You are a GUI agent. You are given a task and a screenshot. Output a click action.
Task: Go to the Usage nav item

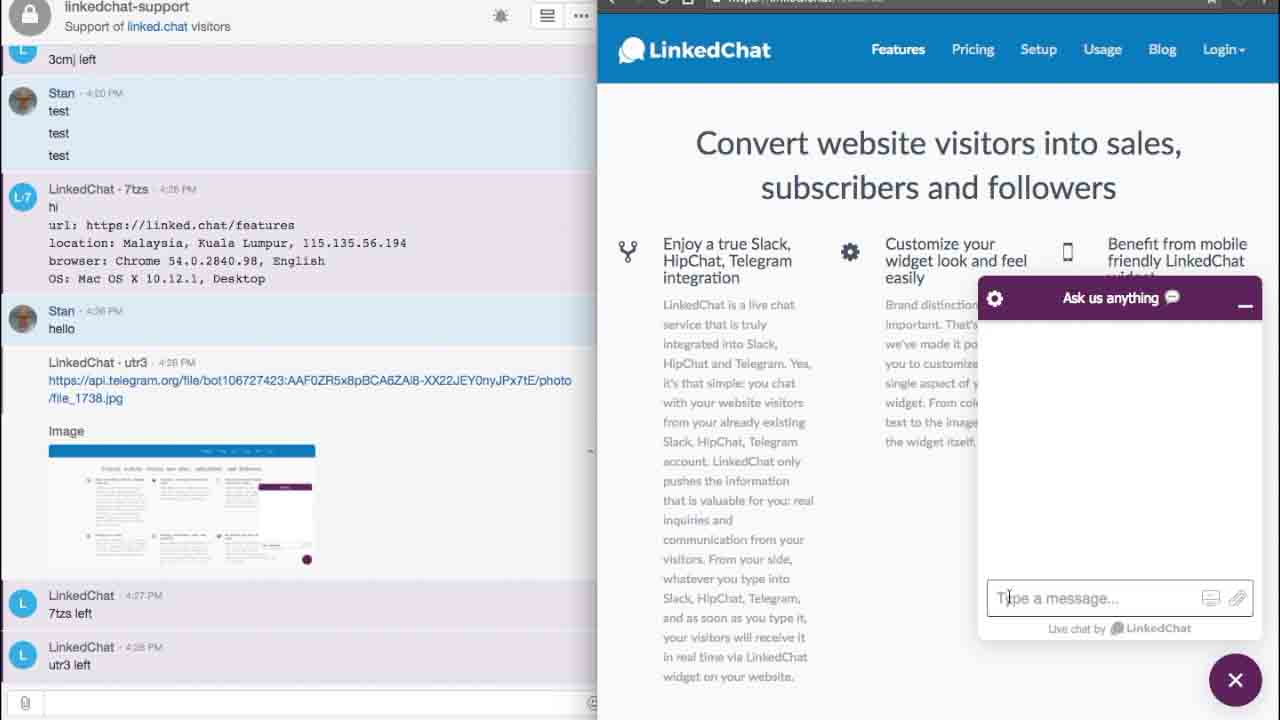click(1102, 49)
